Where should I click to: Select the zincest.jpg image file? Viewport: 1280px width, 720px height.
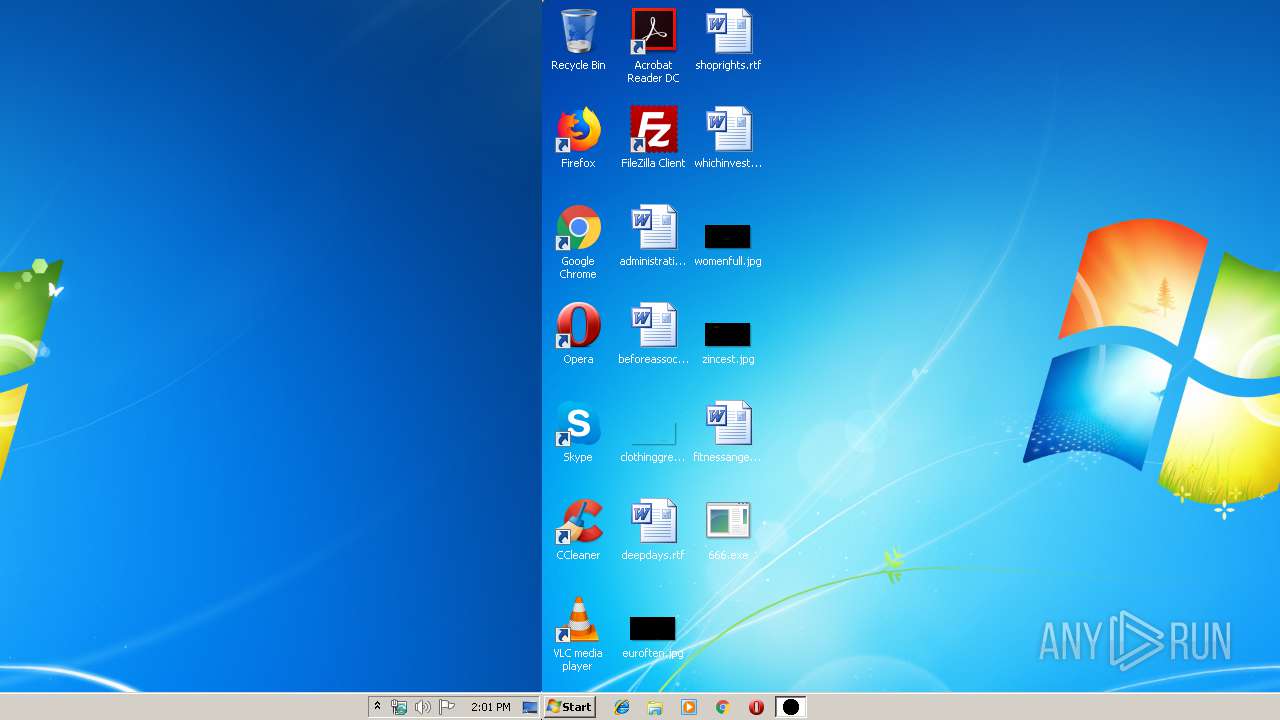pyautogui.click(x=728, y=342)
